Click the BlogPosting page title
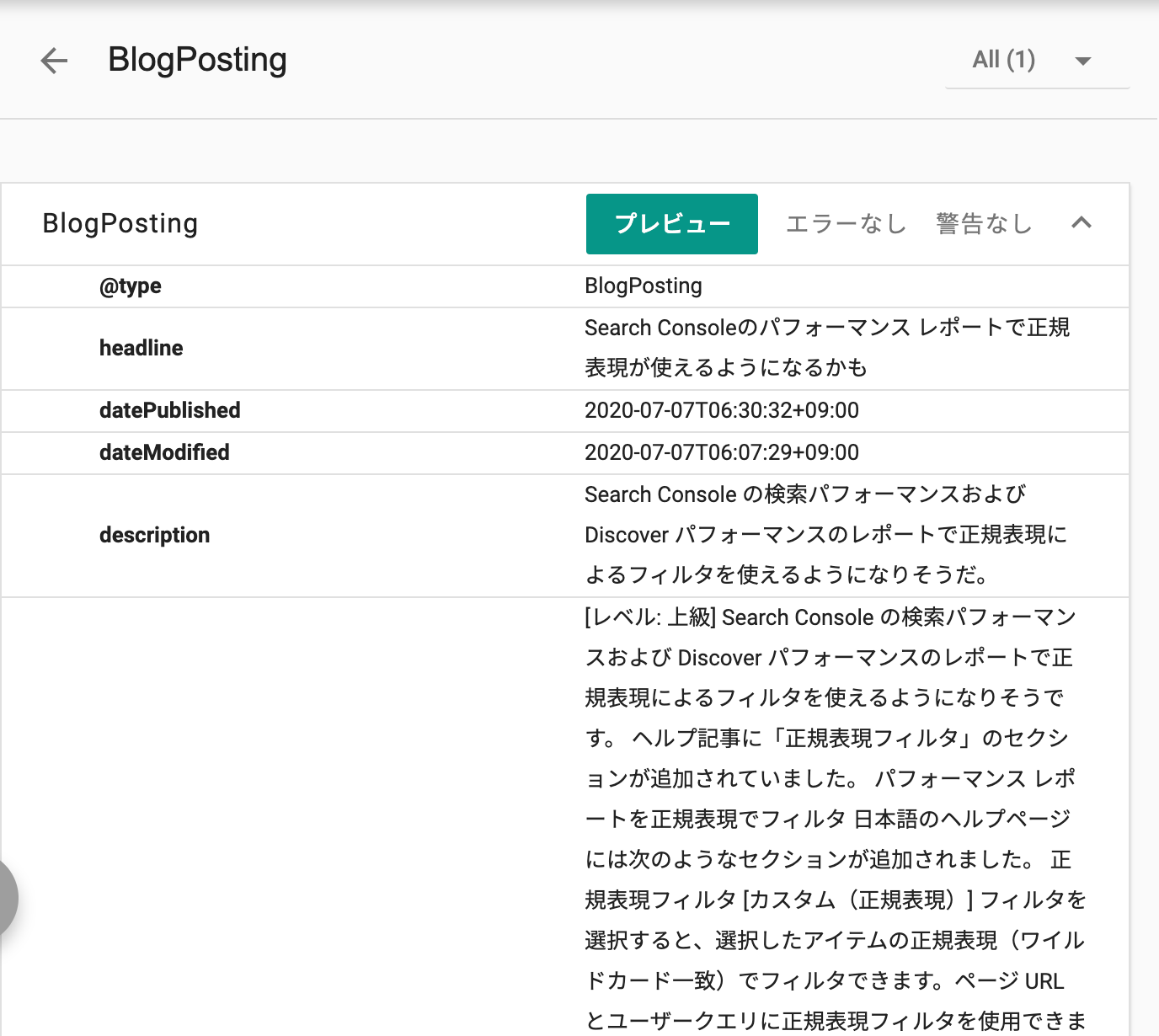This screenshot has height=1036, width=1159. point(197,60)
